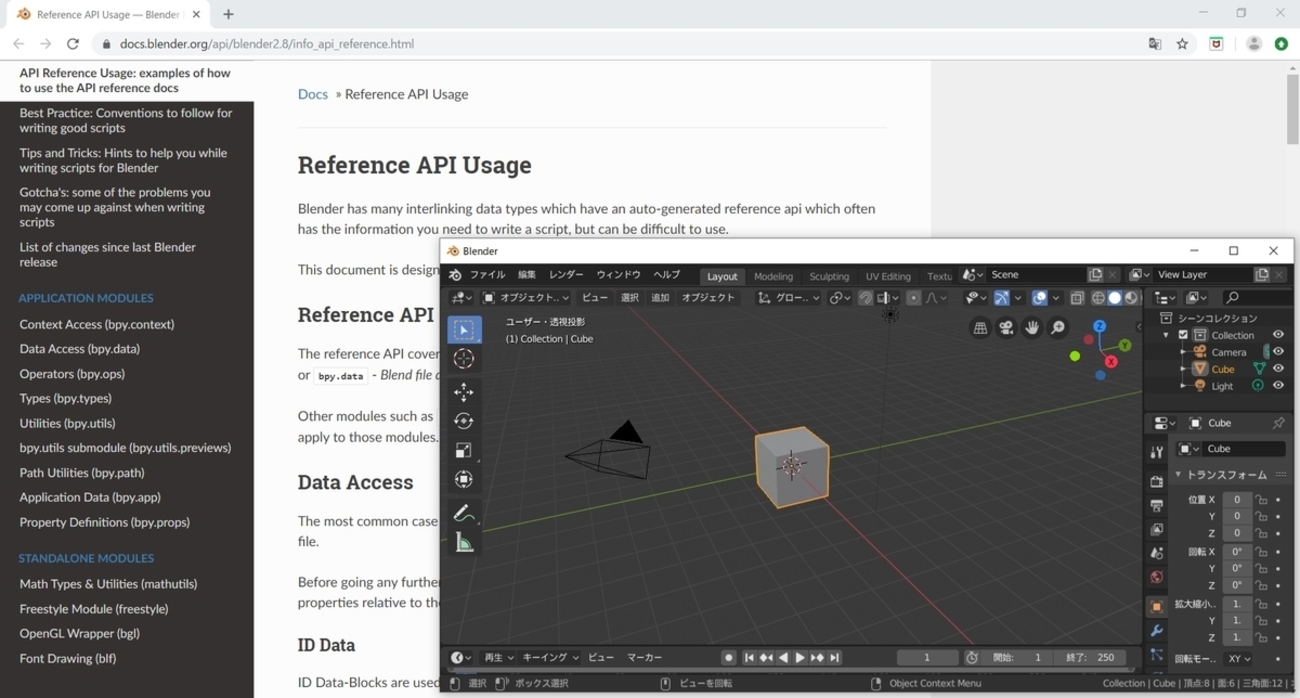
Task: Open the Modifiers wrench tab icon
Action: (x=1157, y=631)
